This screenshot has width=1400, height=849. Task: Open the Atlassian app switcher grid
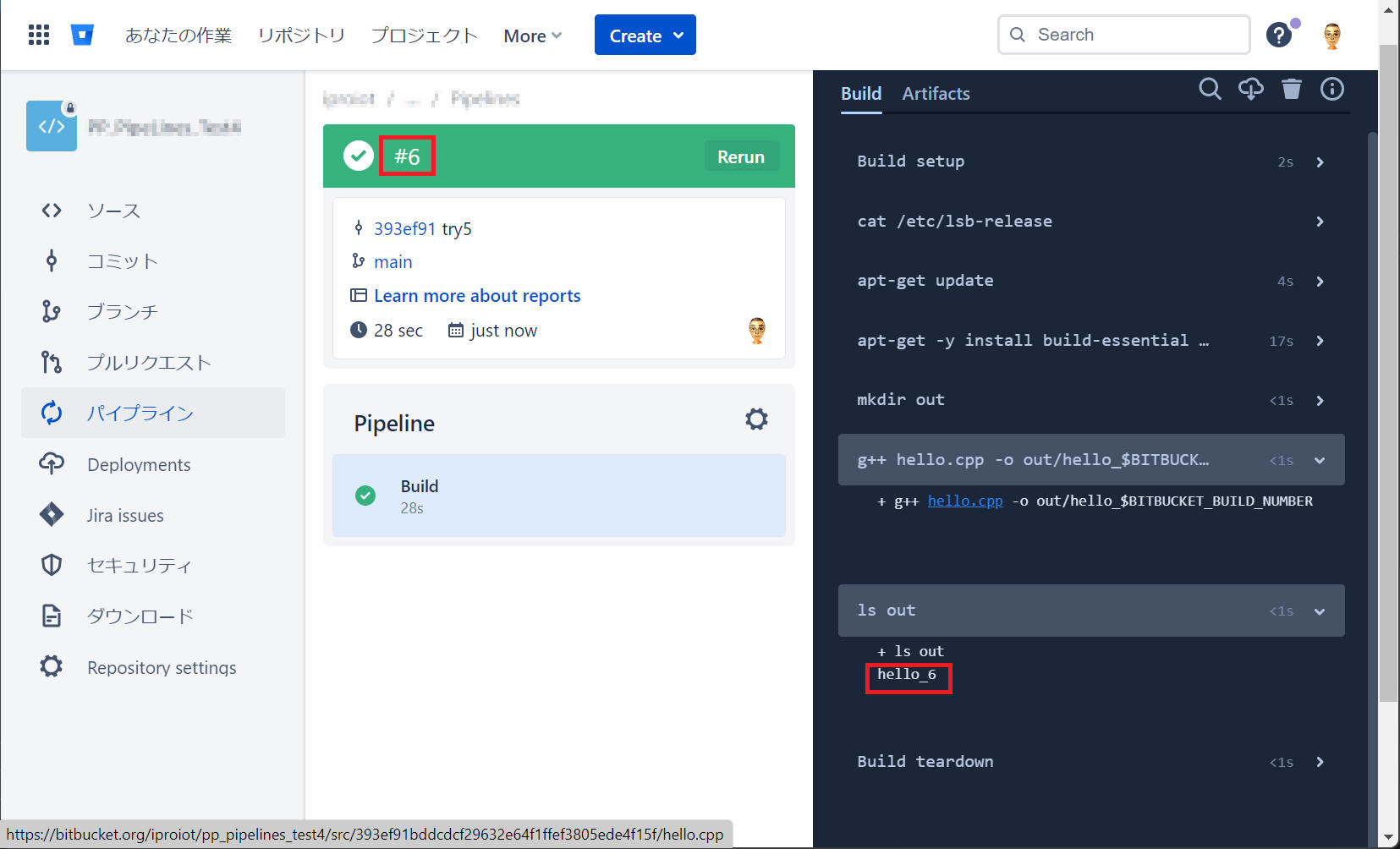pos(38,34)
